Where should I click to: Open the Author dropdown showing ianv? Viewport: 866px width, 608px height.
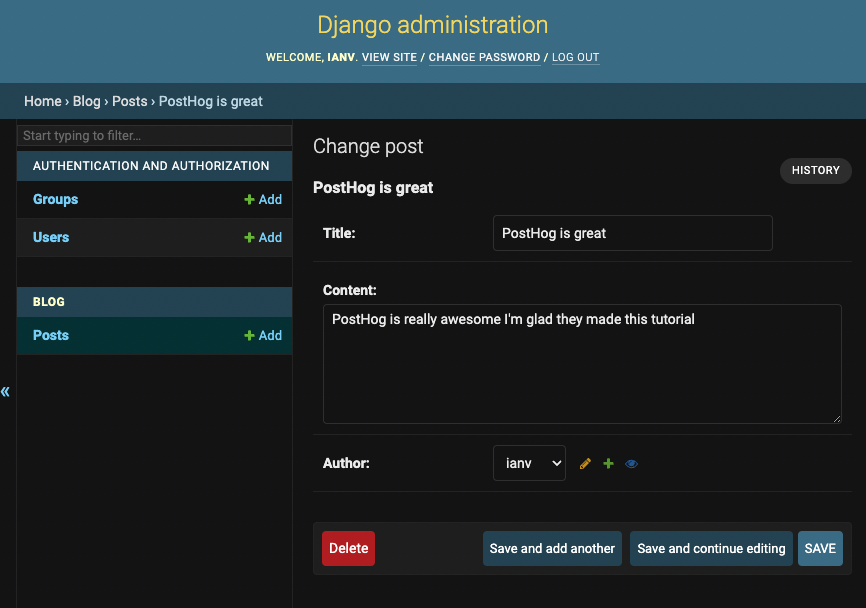pos(529,463)
